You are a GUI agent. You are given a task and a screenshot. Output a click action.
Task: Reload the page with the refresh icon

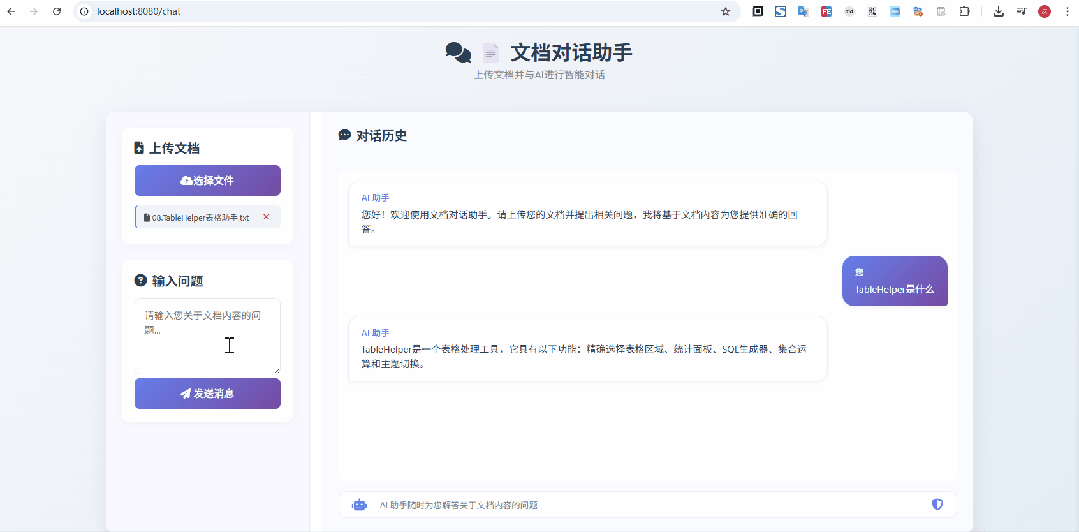[57, 12]
